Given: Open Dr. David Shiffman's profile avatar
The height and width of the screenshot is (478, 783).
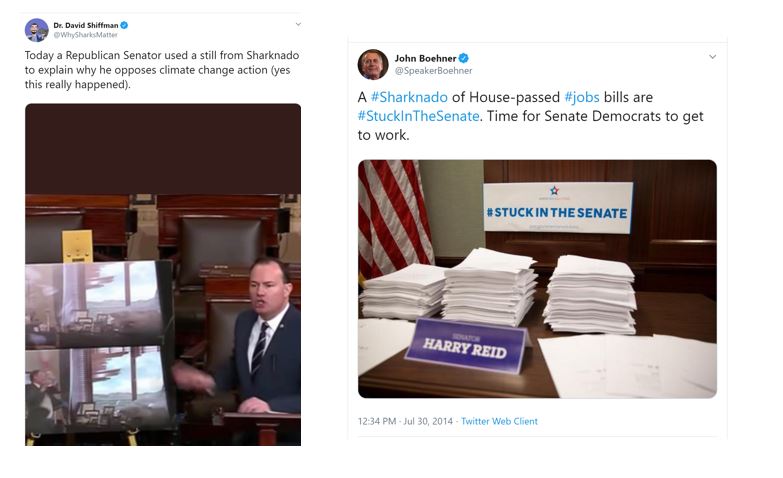Looking at the screenshot, I should tap(36, 30).
